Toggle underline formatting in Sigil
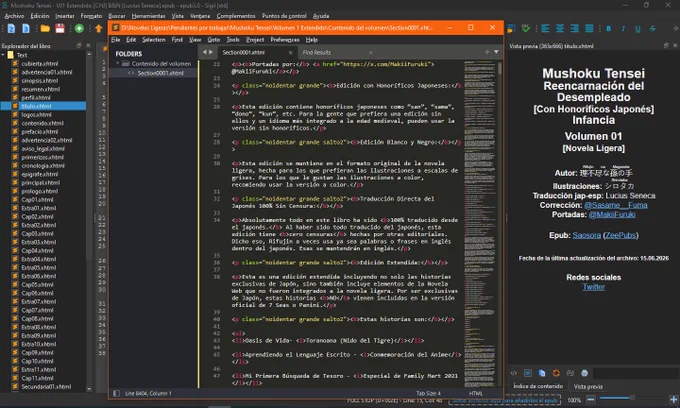Image resolution: width=680 pixels, height=408 pixels. coord(638,29)
